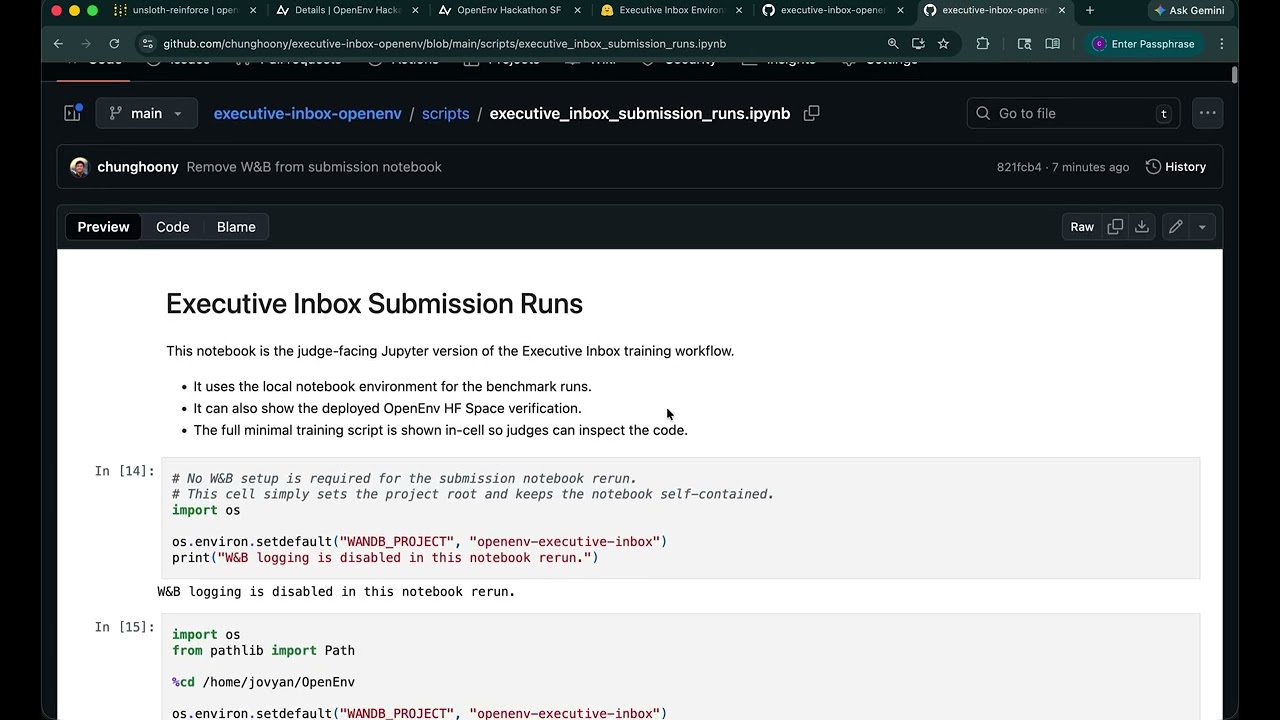This screenshot has height=720, width=1280.
Task: Open the chunghoony author profile link
Action: tap(138, 167)
